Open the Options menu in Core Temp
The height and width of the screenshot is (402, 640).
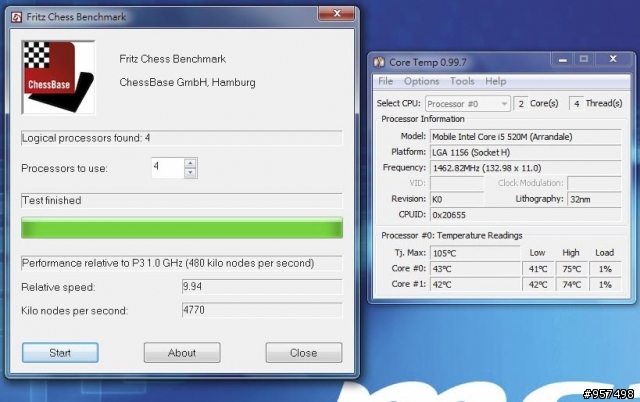422,81
